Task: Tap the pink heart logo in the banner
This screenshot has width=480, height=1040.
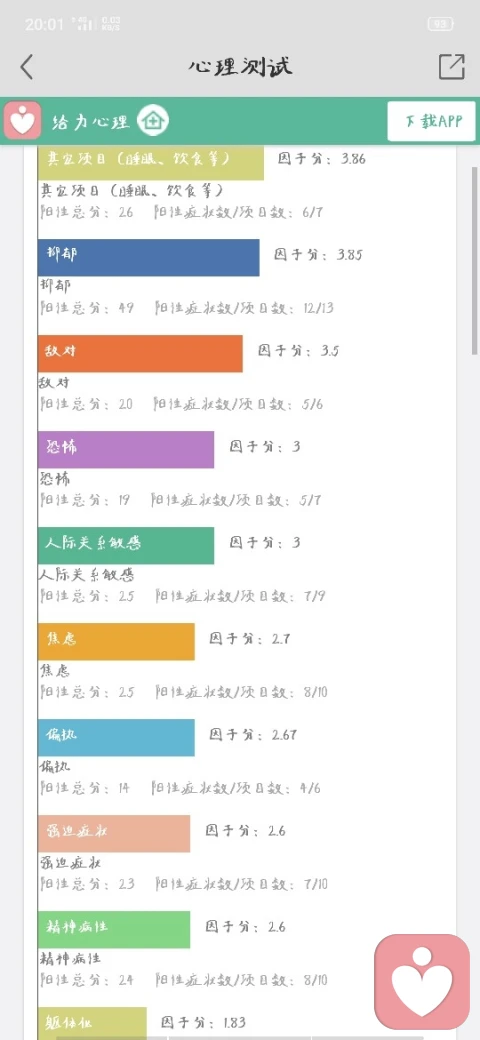Action: click(23, 121)
